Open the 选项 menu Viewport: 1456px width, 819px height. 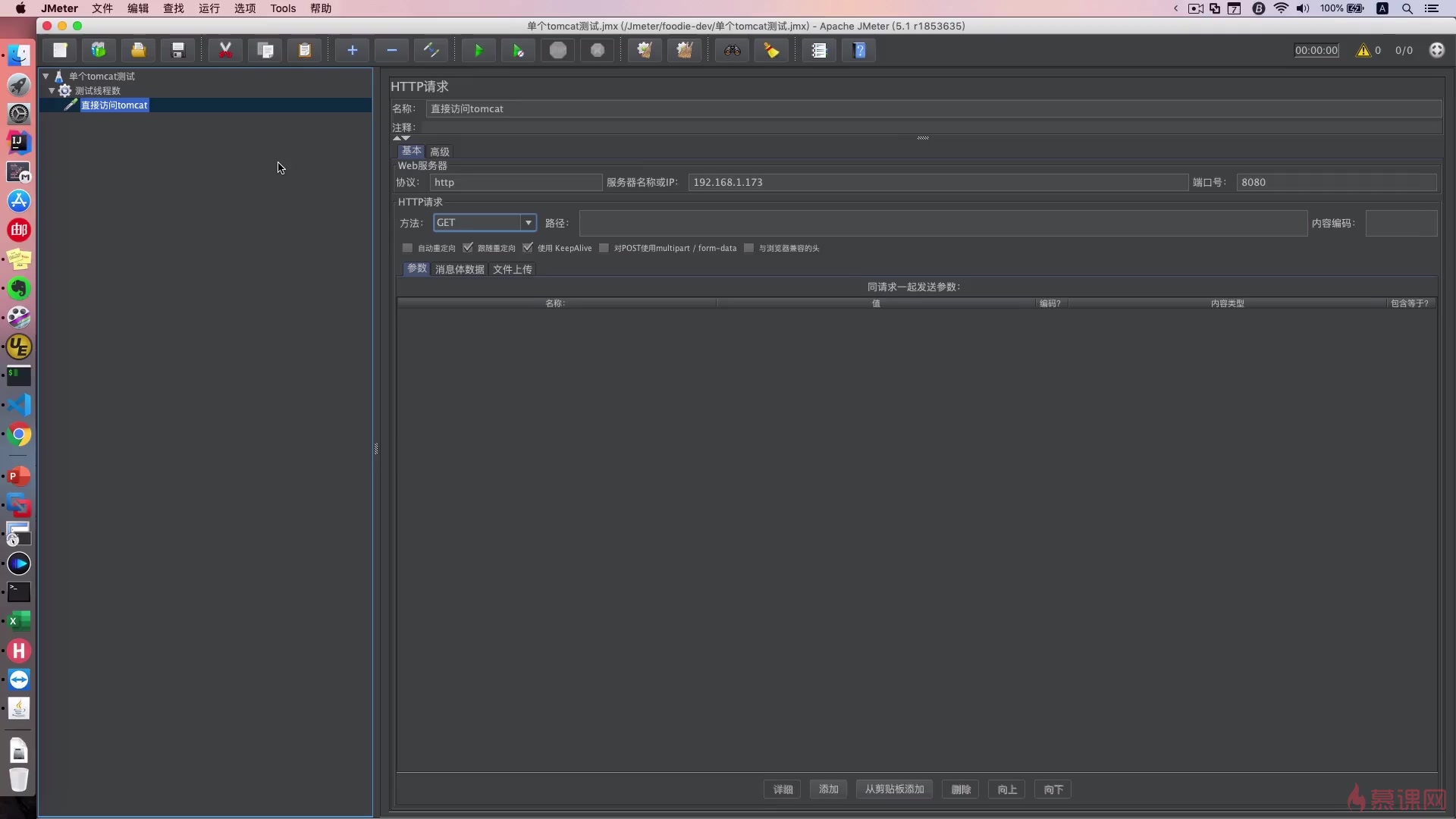coord(244,8)
